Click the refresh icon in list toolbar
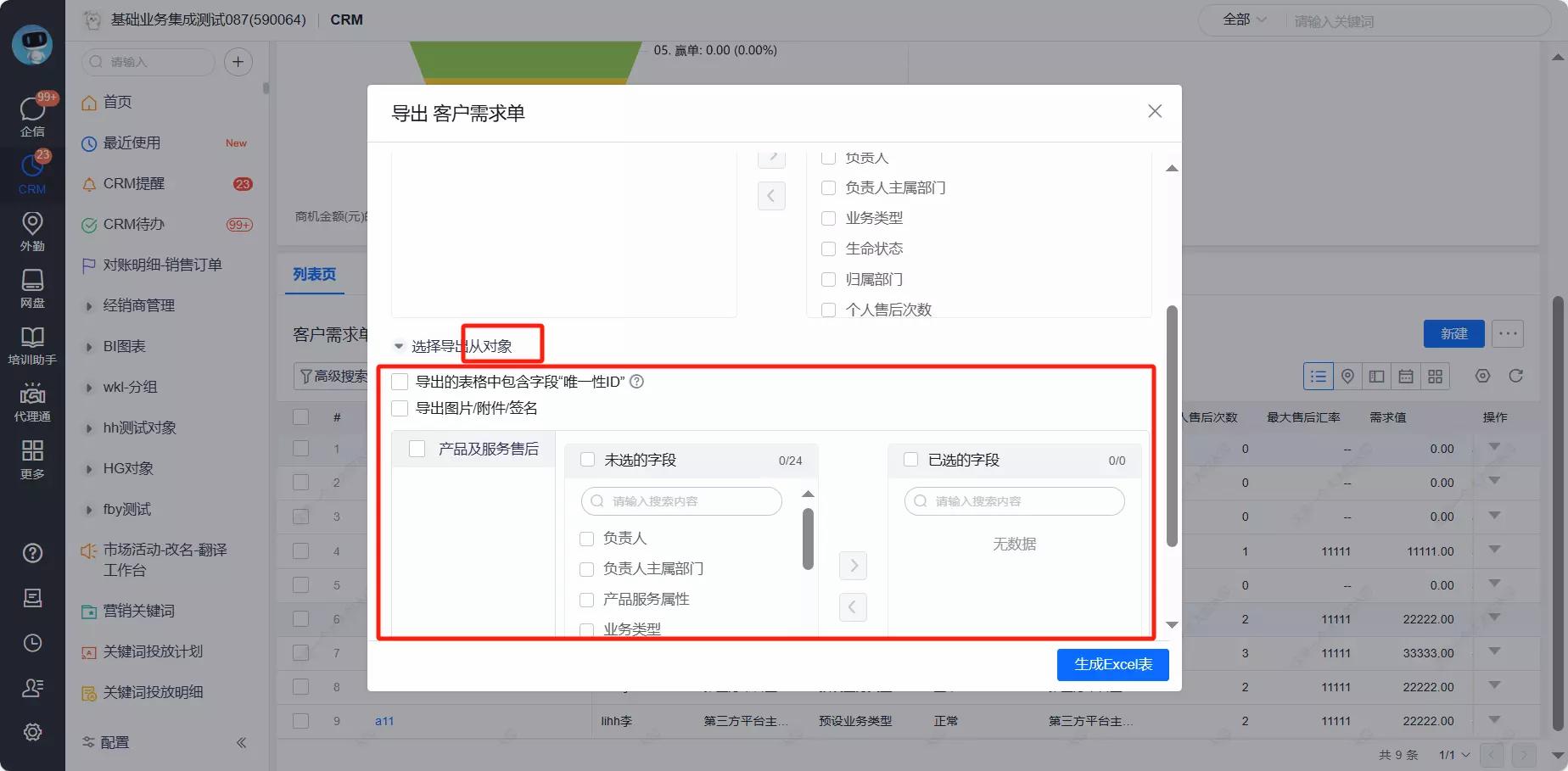1568x771 pixels. point(1515,376)
